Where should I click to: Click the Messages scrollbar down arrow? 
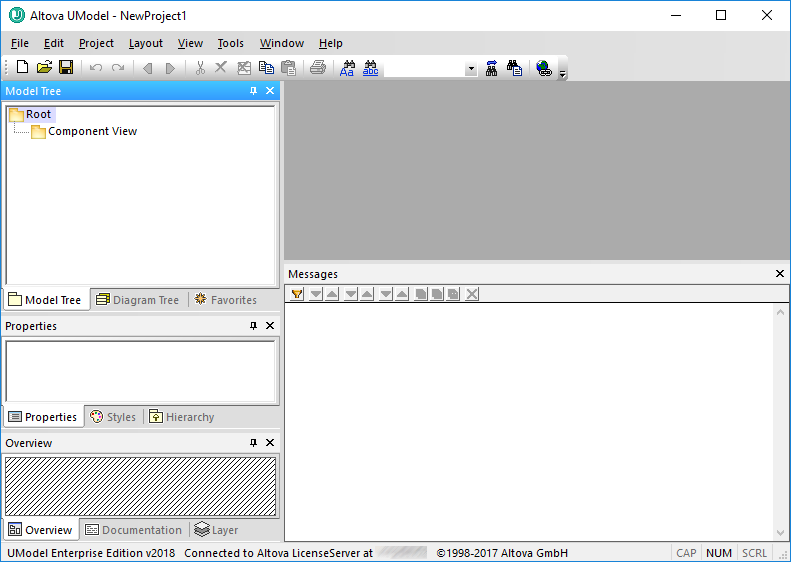[781, 533]
